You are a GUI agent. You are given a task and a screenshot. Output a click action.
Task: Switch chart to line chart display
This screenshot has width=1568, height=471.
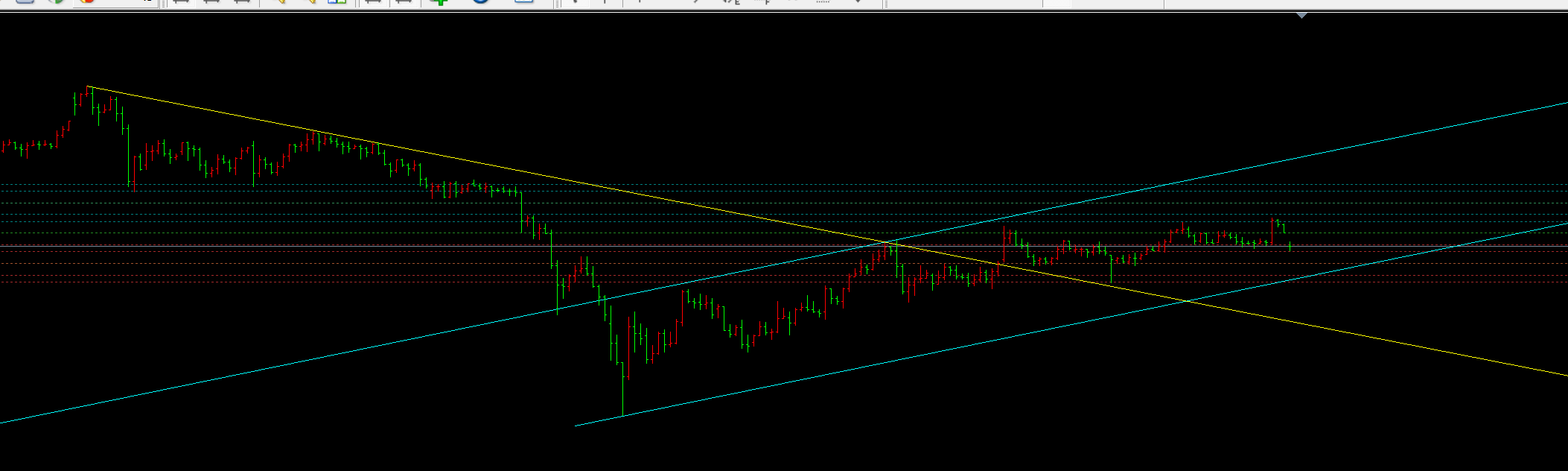point(241,1)
